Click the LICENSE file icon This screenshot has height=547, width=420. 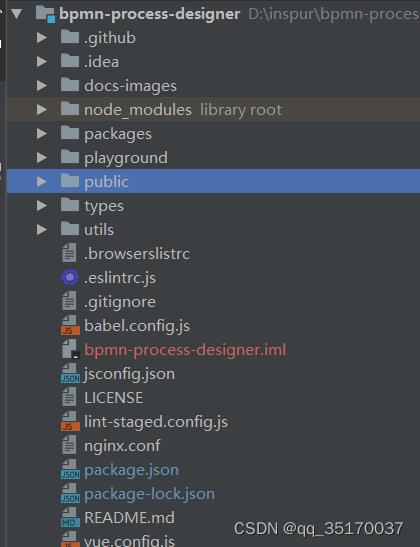coord(69,397)
